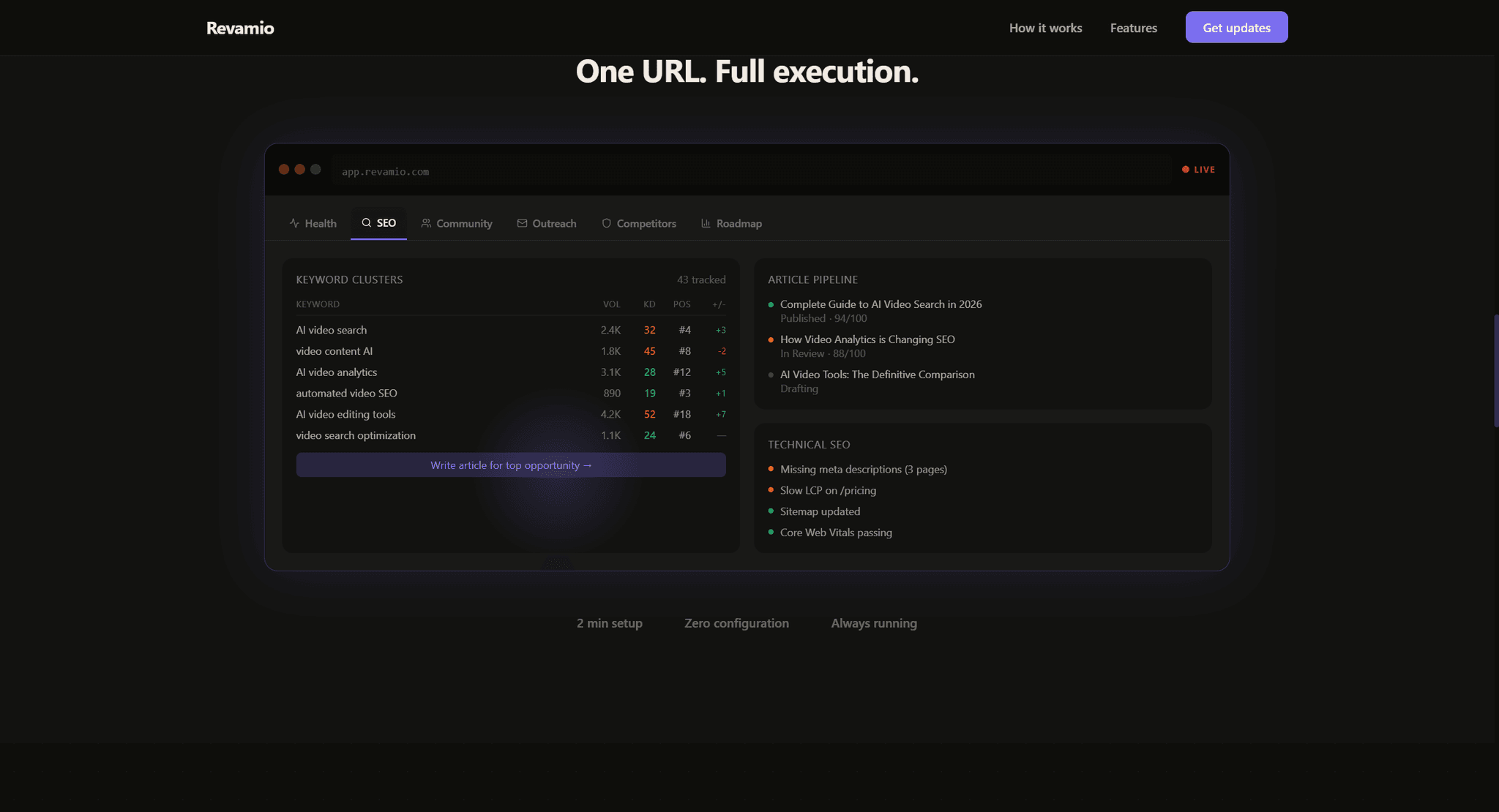The width and height of the screenshot is (1499, 812).
Task: Click the gray window dot
Action: coord(315,170)
